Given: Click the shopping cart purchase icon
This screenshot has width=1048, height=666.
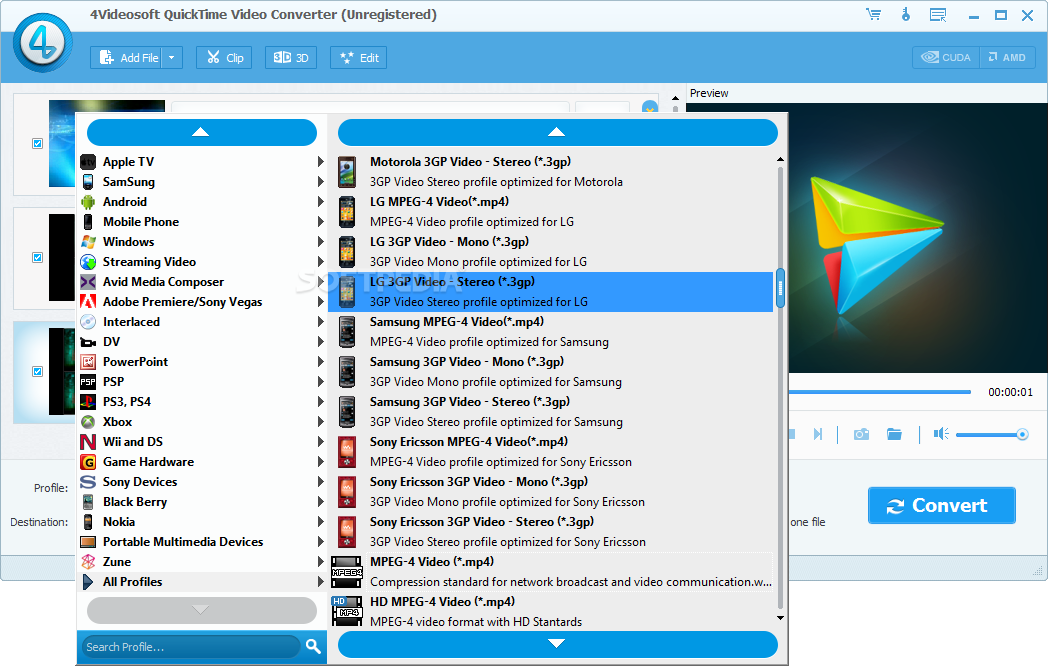Looking at the screenshot, I should [x=874, y=14].
